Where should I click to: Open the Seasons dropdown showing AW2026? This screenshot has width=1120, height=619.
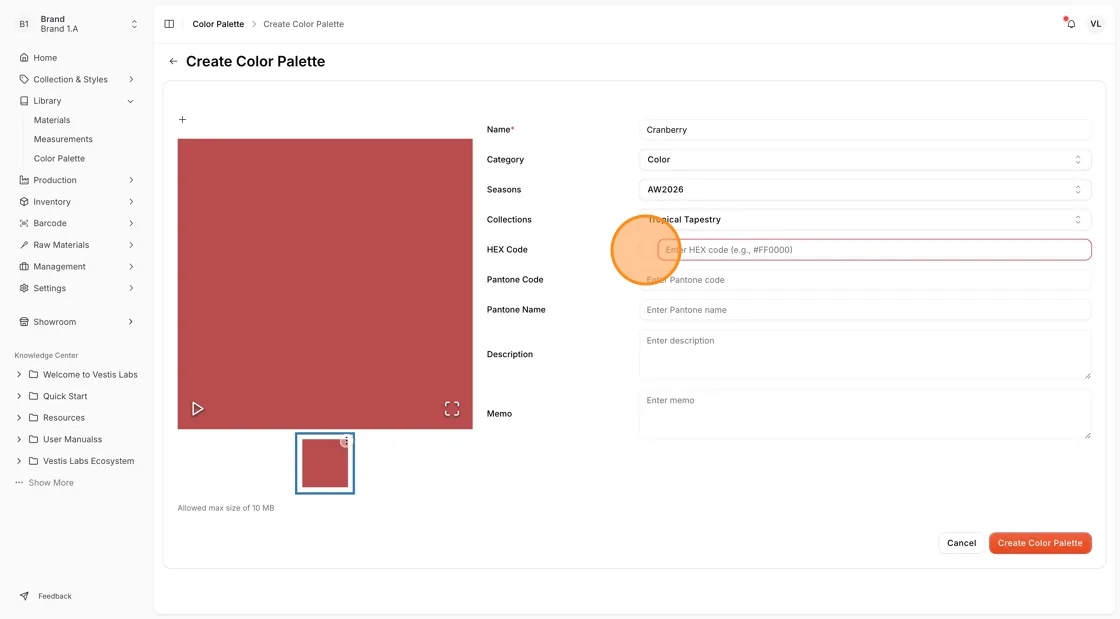coord(864,189)
